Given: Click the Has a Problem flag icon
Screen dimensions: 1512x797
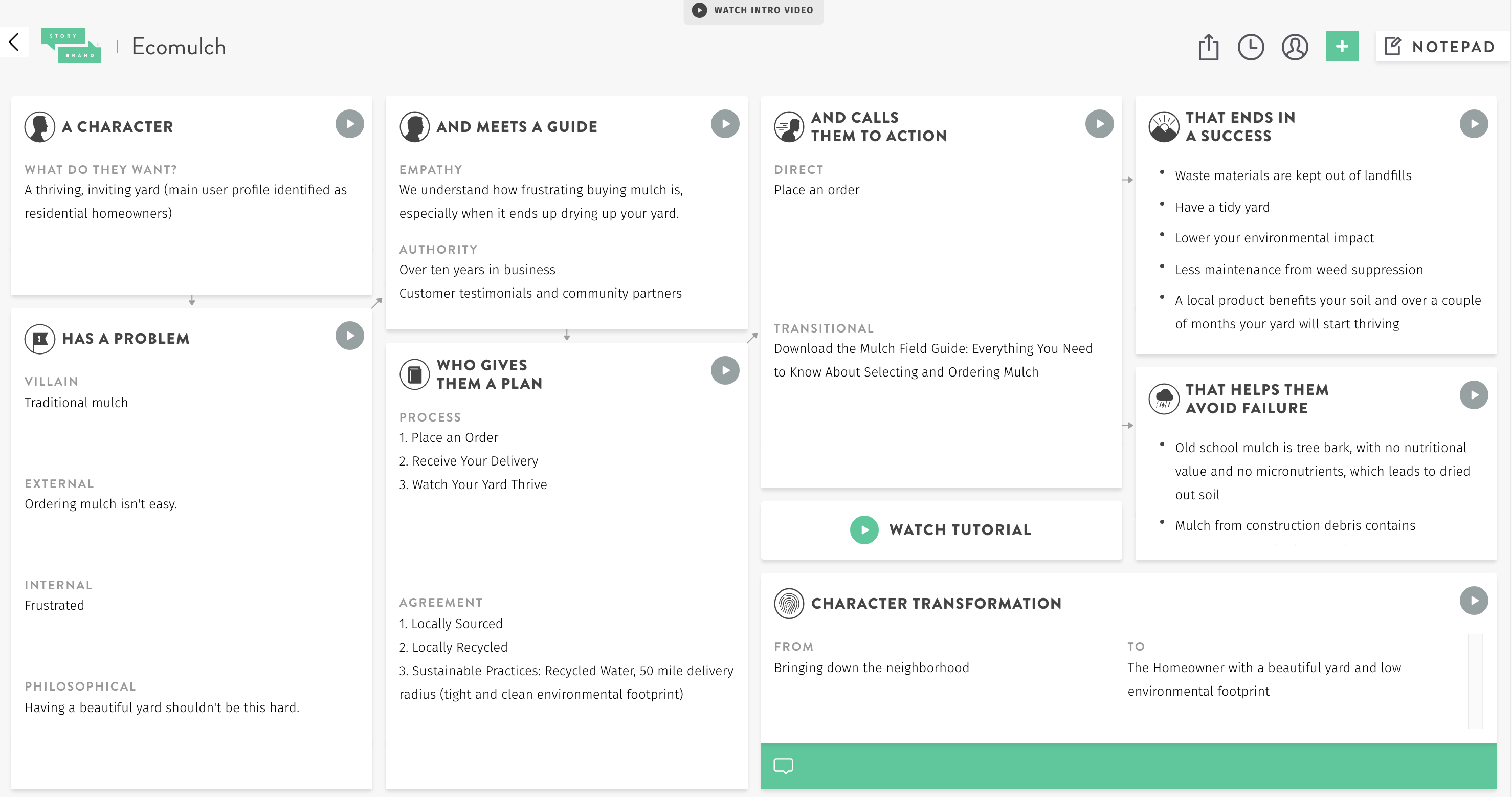Looking at the screenshot, I should [x=39, y=339].
